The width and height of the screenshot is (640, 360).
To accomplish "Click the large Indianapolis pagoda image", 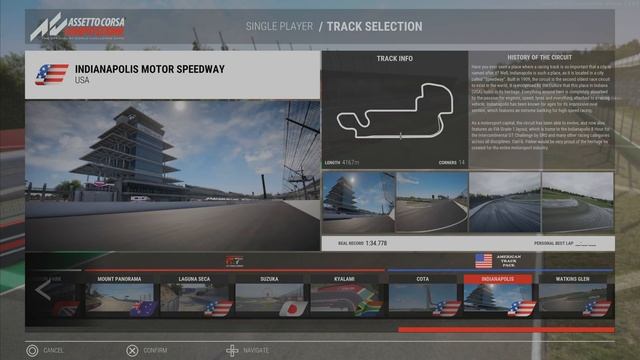I will pos(173,176).
